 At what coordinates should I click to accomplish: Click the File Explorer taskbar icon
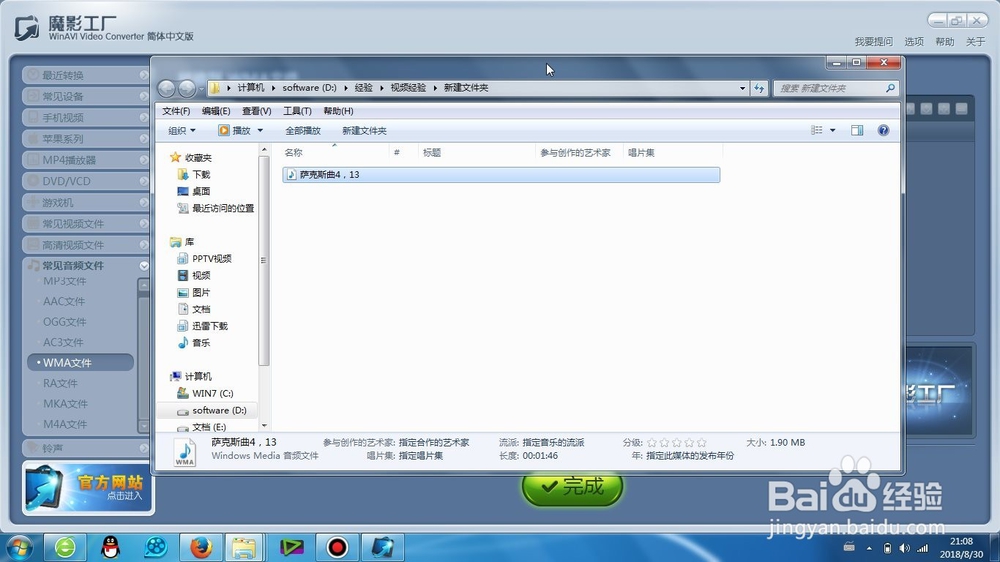244,547
